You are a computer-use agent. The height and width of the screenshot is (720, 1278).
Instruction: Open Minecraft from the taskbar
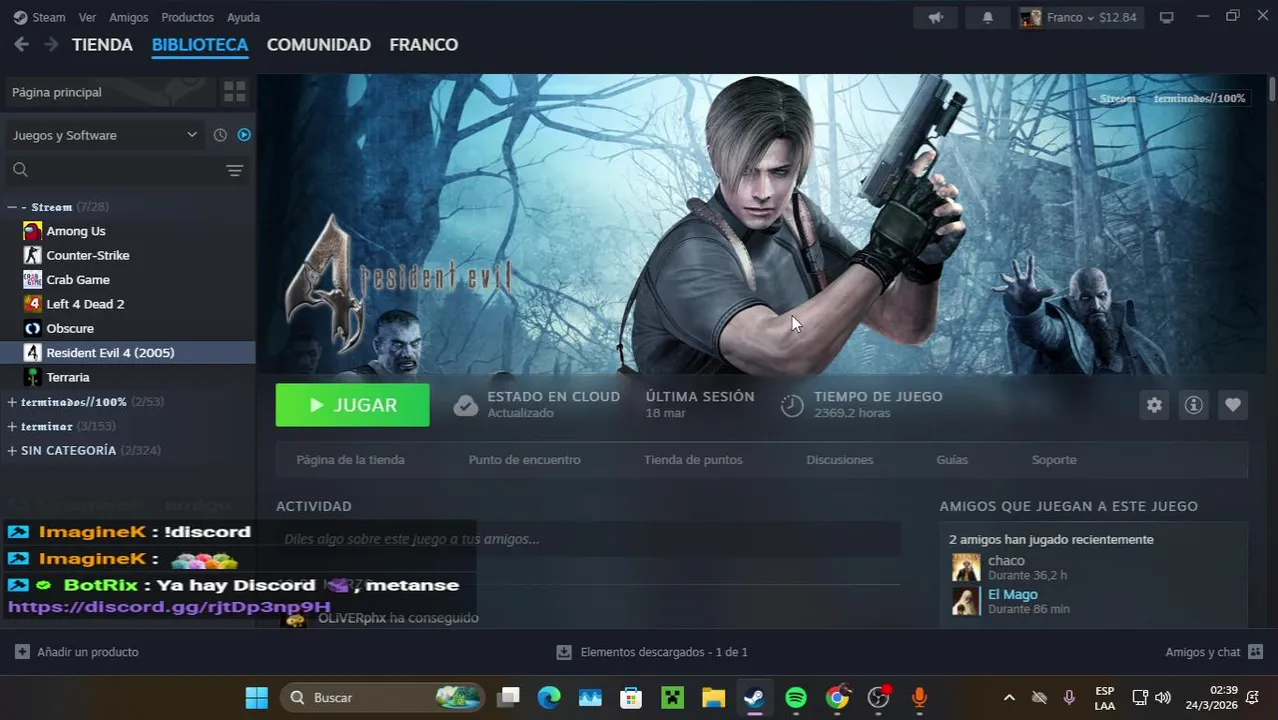coord(672,697)
